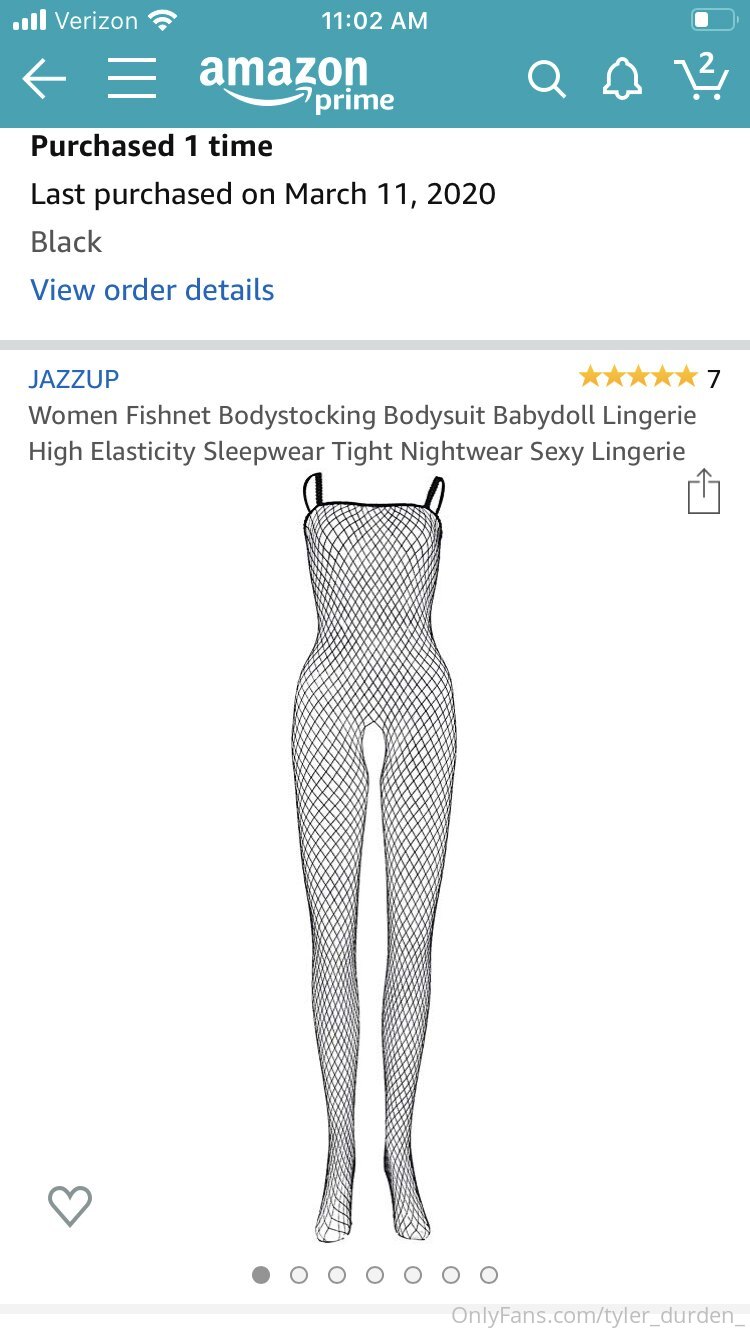Viewport: 750px width, 1334px height.
Task: Select the first image carousel dot
Action: pyautogui.click(x=261, y=1275)
